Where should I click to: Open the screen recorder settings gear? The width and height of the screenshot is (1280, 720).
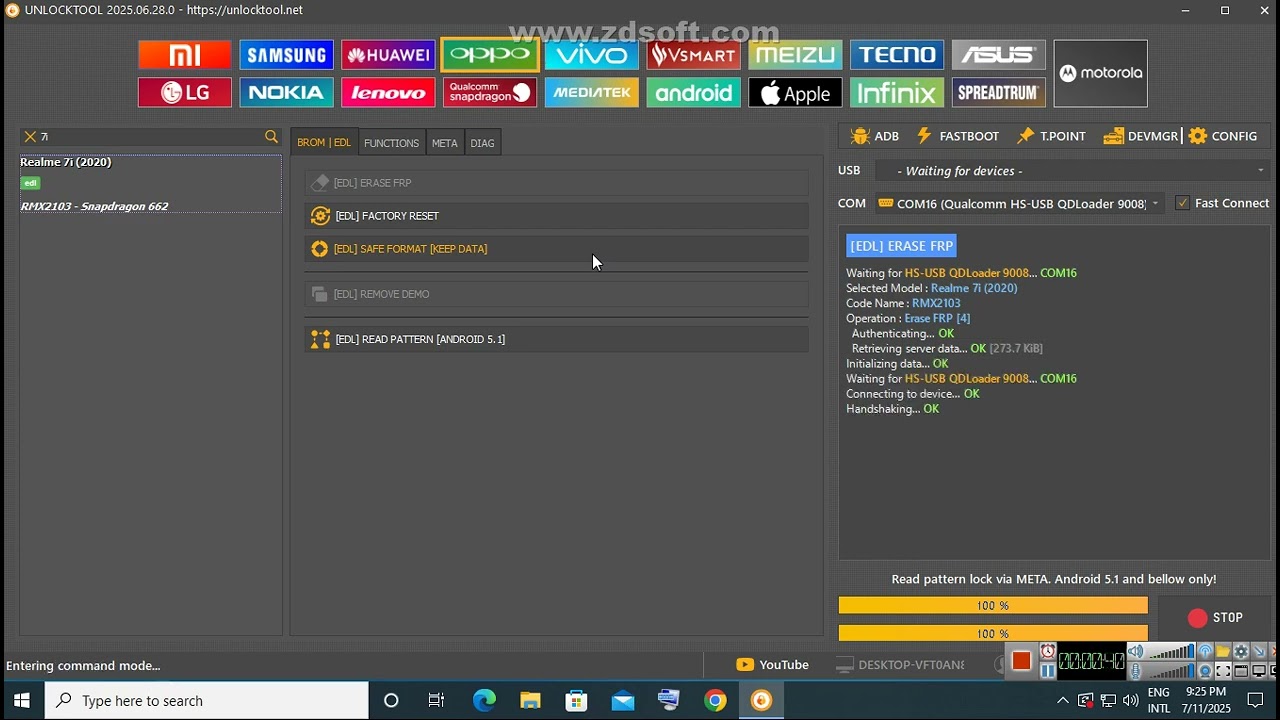1241,652
